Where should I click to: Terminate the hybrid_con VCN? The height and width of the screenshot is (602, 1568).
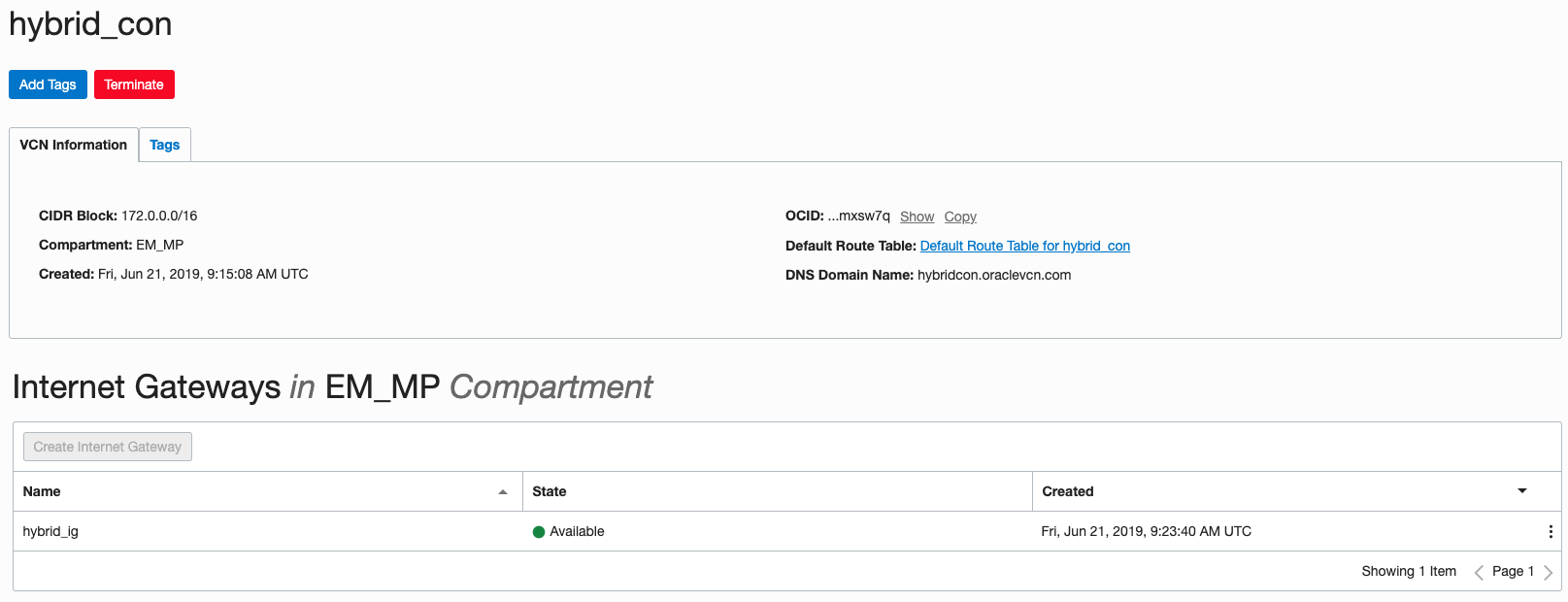click(134, 84)
